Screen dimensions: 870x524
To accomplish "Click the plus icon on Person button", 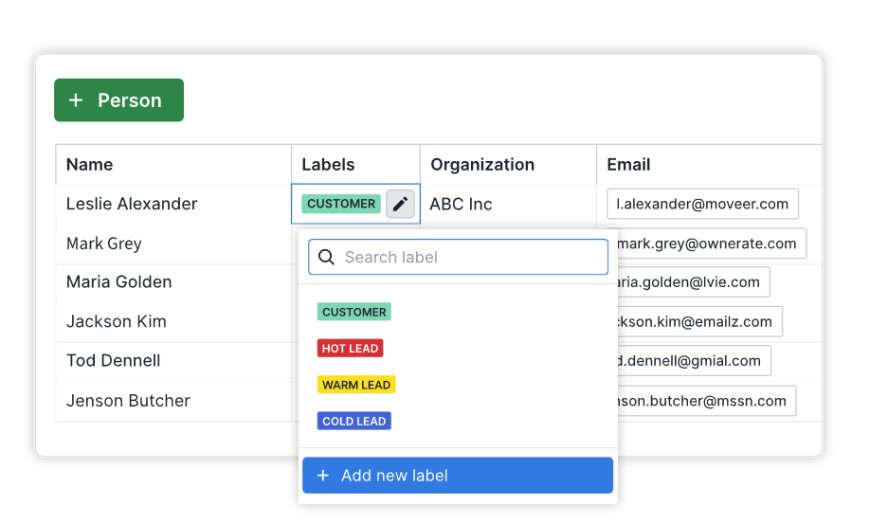I will (76, 100).
